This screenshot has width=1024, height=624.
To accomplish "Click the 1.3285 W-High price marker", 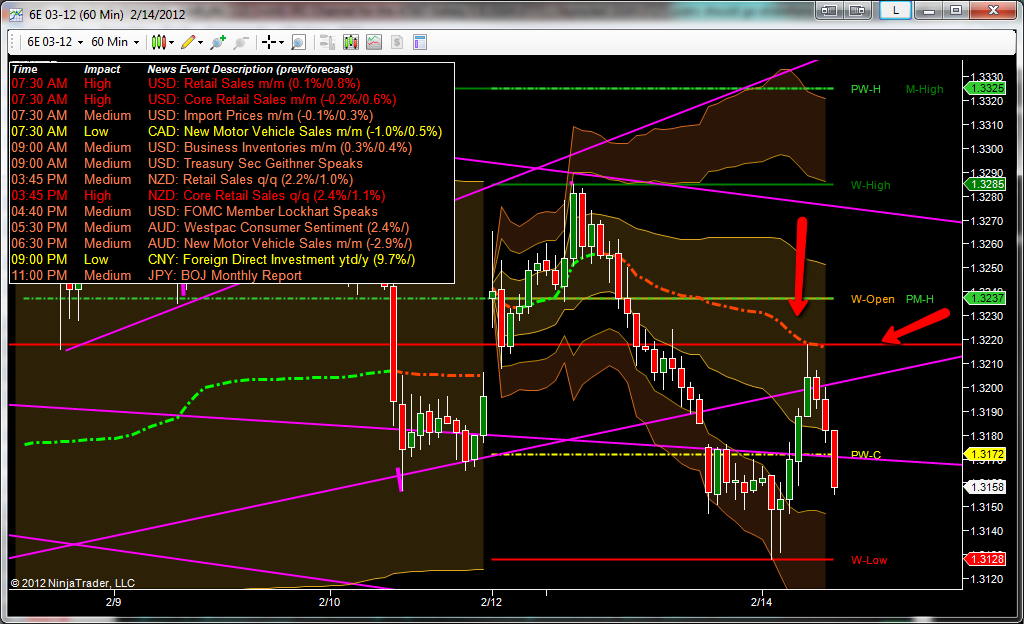I will 986,184.
